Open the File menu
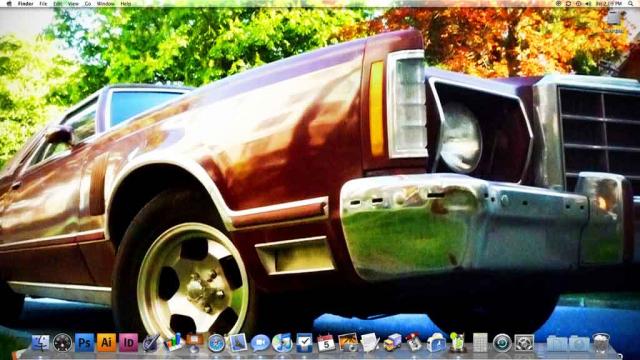Image resolution: width=640 pixels, height=360 pixels. pos(43,4)
